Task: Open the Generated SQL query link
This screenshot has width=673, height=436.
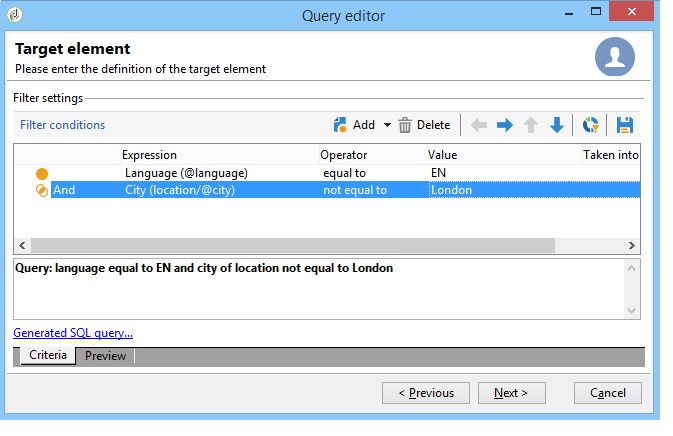Action: point(73,333)
